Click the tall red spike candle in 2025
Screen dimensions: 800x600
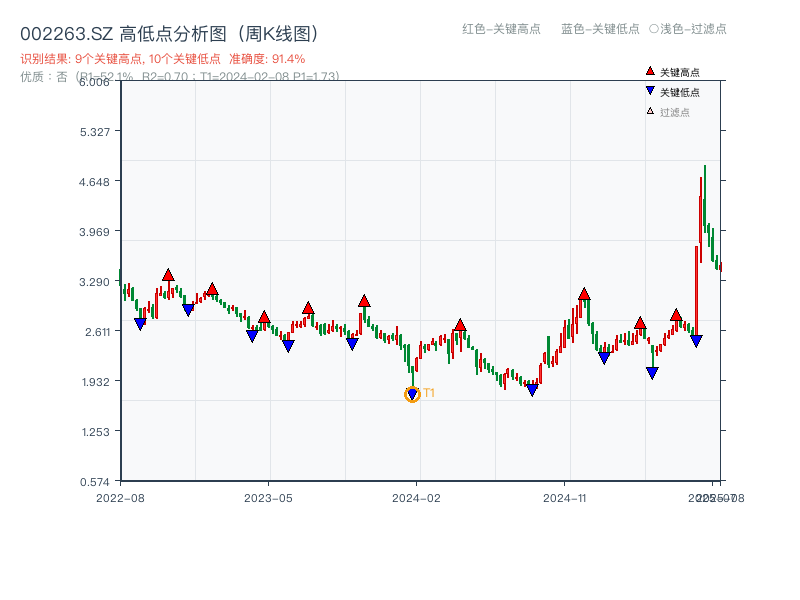click(696, 291)
